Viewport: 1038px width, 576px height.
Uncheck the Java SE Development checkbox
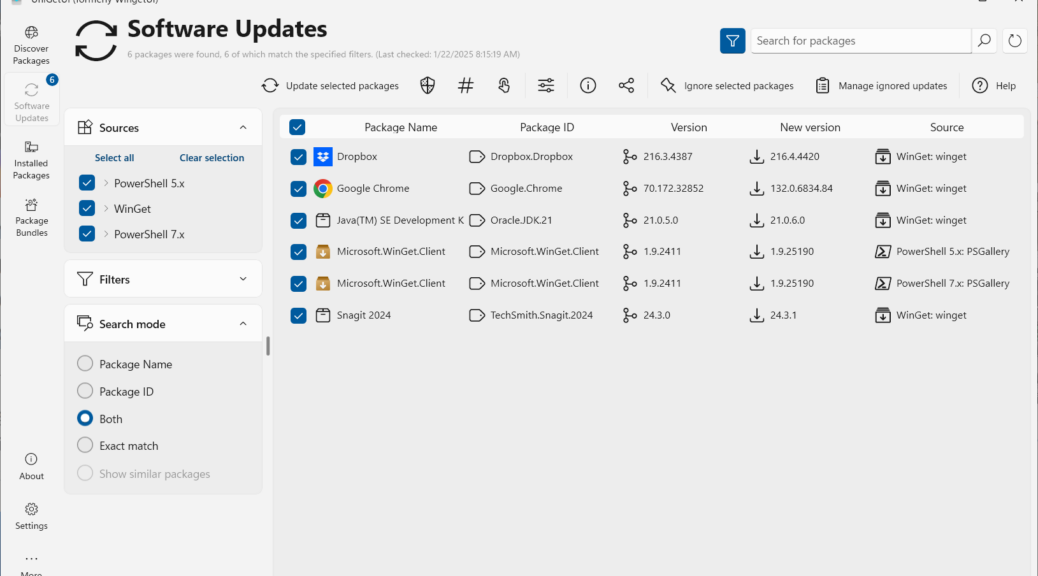pyautogui.click(x=299, y=220)
